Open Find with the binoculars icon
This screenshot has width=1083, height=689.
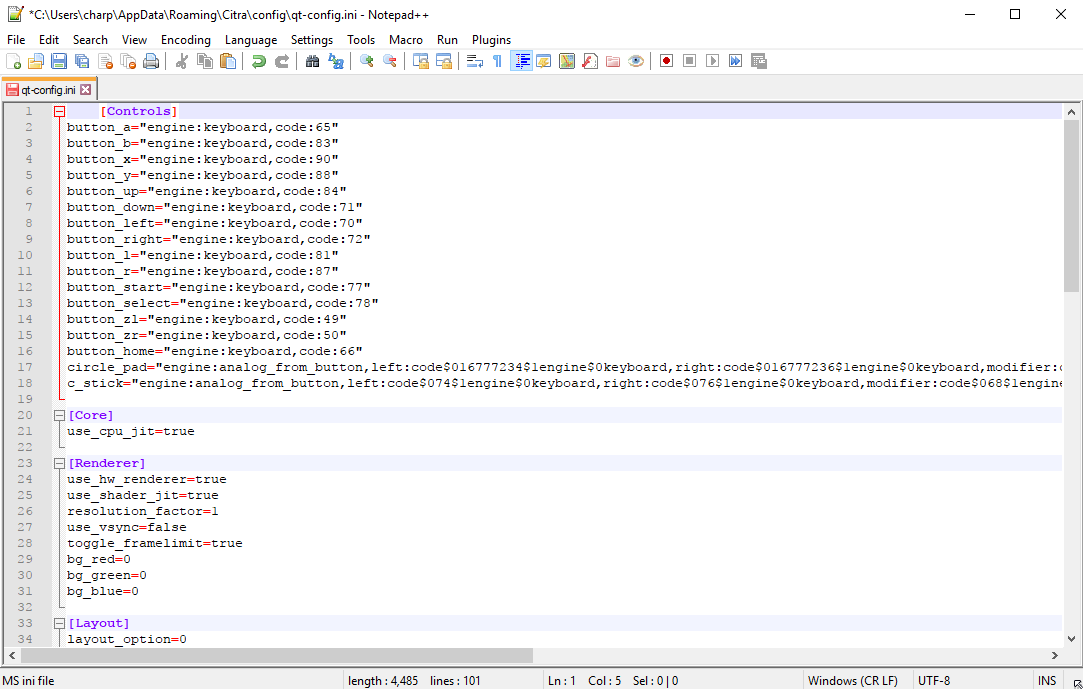(x=312, y=61)
